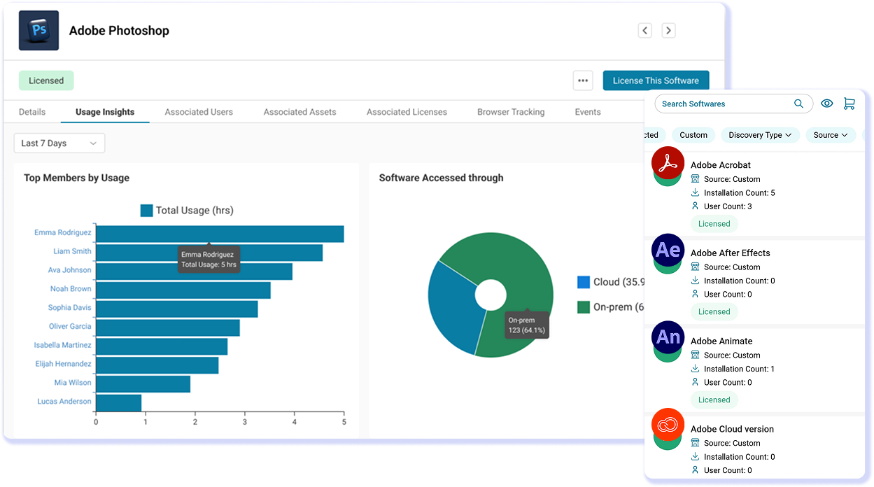
Task: Open the shopping cart icon
Action: tap(849, 104)
